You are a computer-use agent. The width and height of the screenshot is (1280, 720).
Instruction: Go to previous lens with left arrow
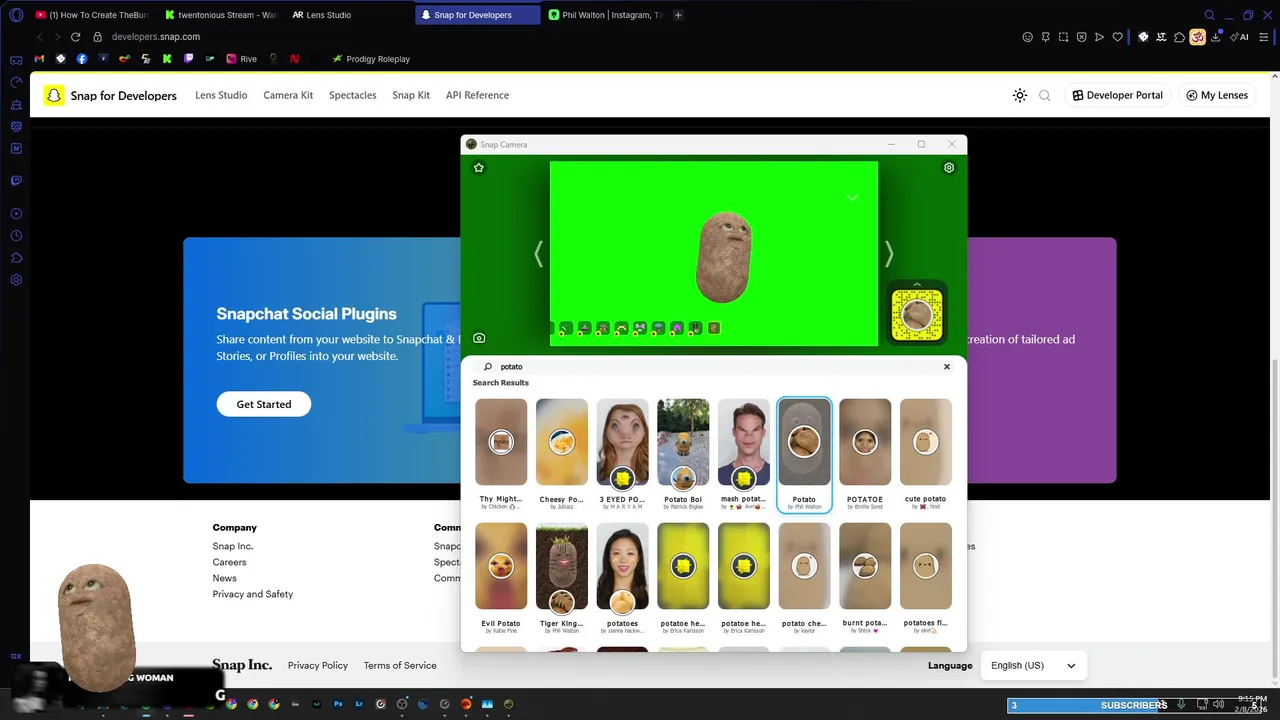[538, 254]
